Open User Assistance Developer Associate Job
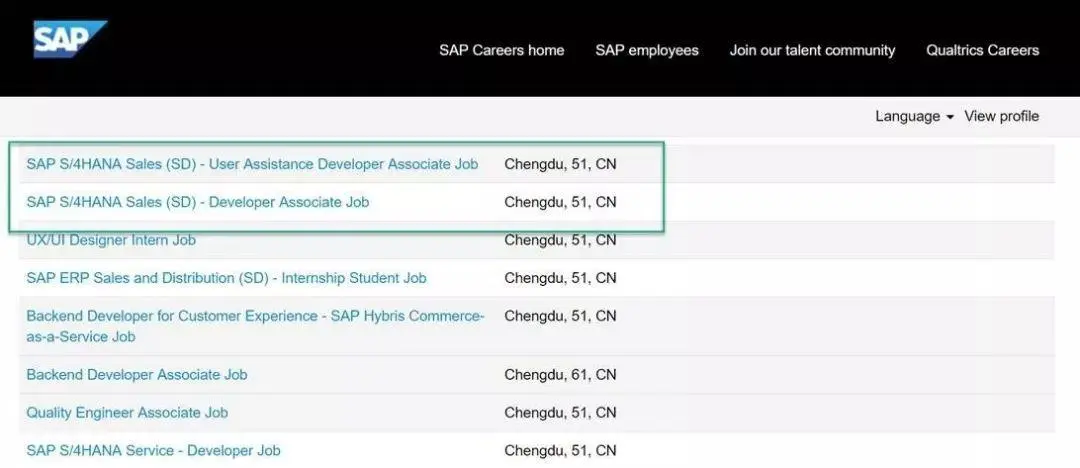 (x=252, y=164)
